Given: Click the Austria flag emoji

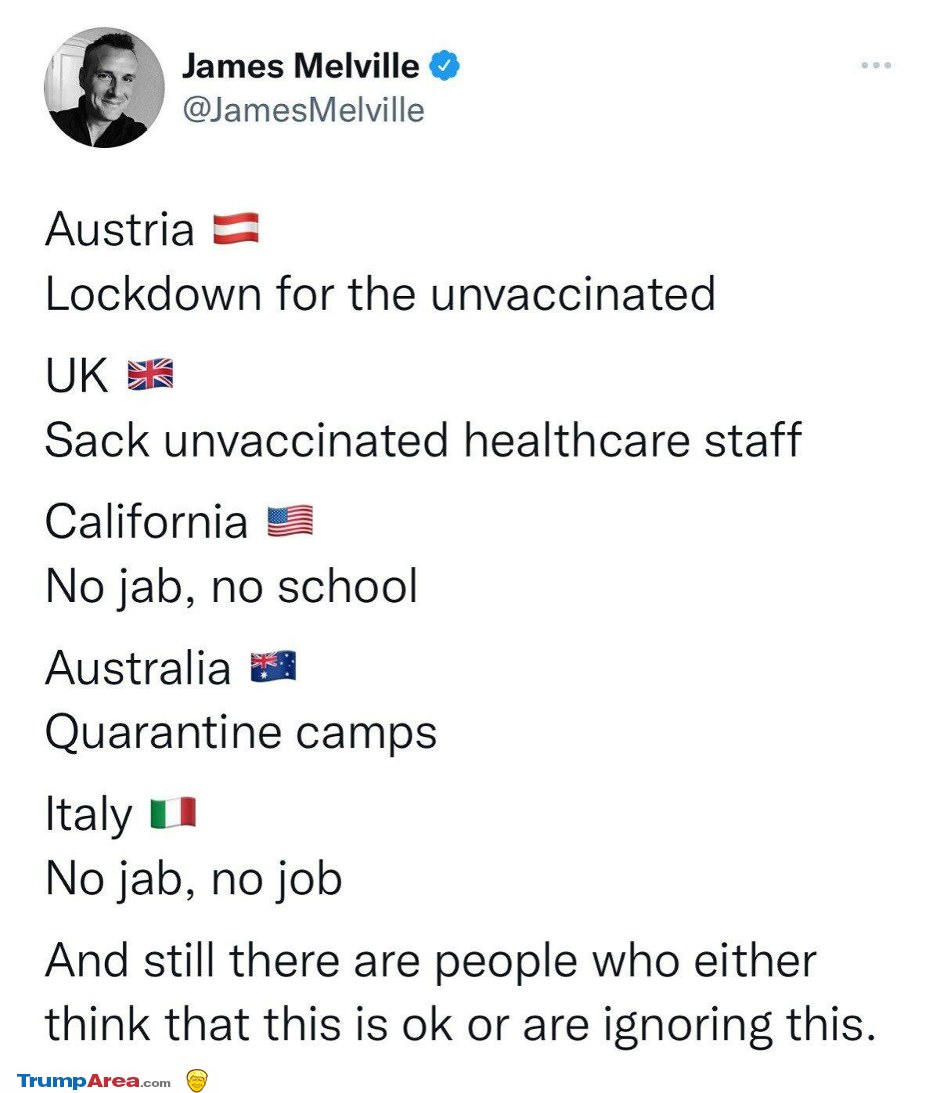Looking at the screenshot, I should [236, 229].
